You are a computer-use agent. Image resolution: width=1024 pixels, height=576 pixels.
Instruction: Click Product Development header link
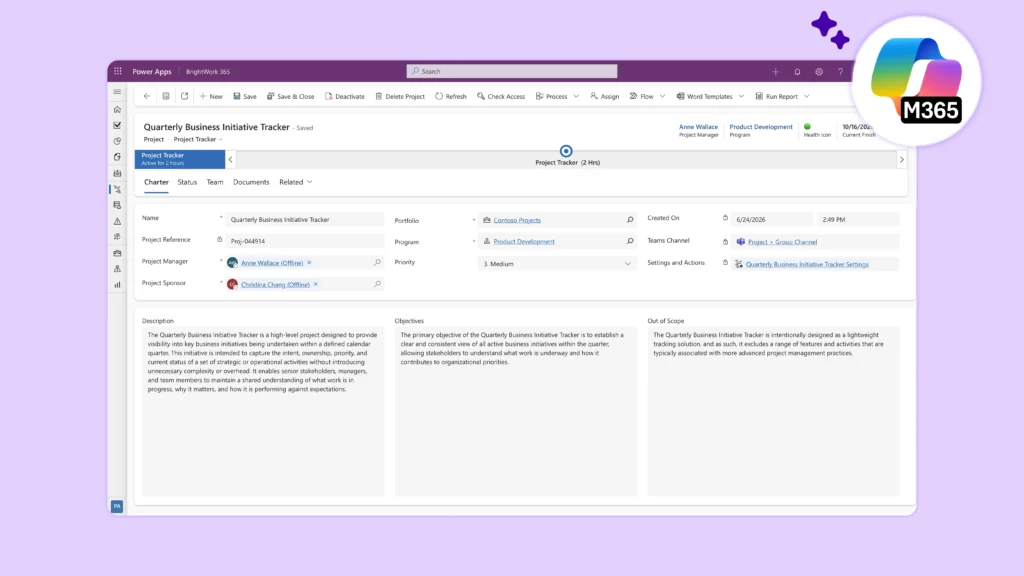[x=761, y=127]
